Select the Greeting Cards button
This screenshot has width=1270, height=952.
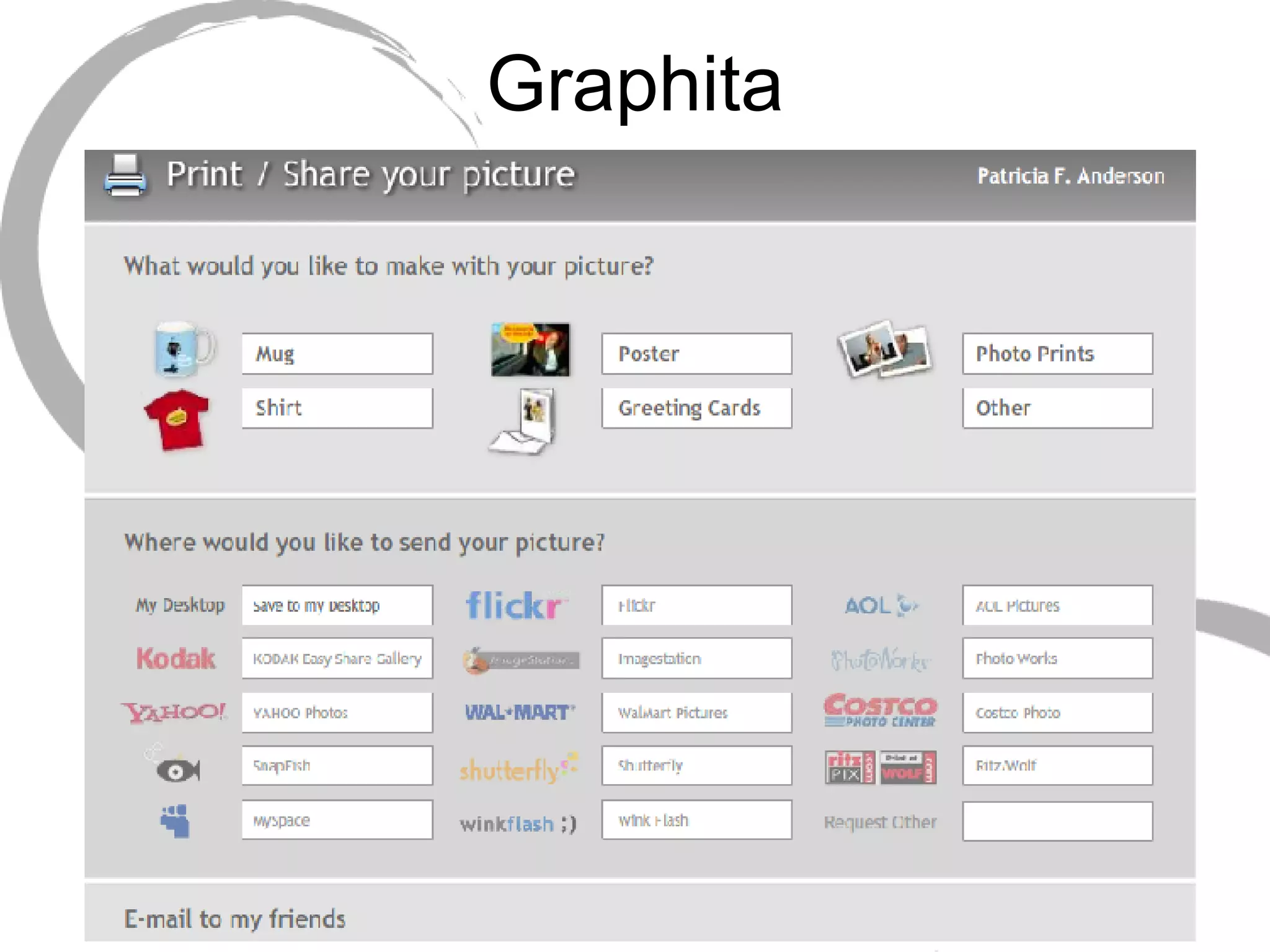pos(697,408)
